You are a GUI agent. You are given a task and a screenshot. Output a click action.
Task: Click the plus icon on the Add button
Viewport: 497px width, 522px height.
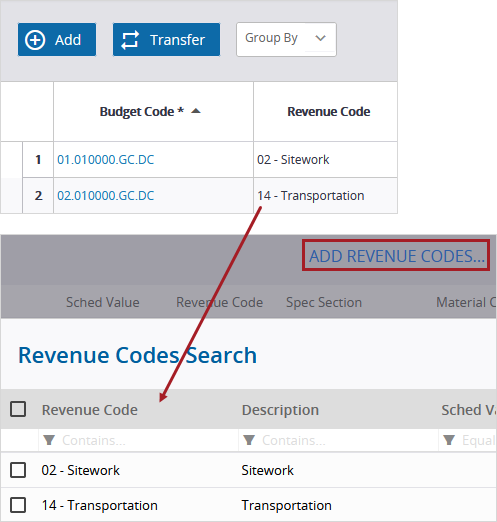pyautogui.click(x=35, y=40)
